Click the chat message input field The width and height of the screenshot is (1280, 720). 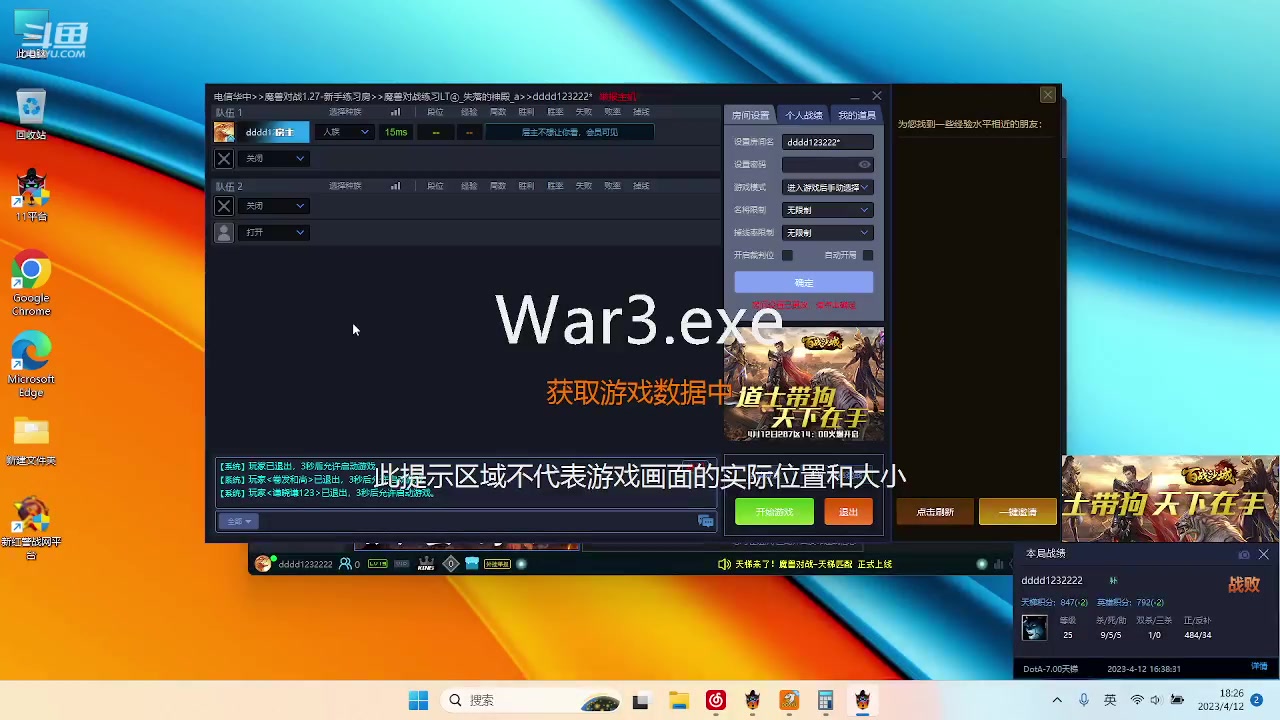477,521
